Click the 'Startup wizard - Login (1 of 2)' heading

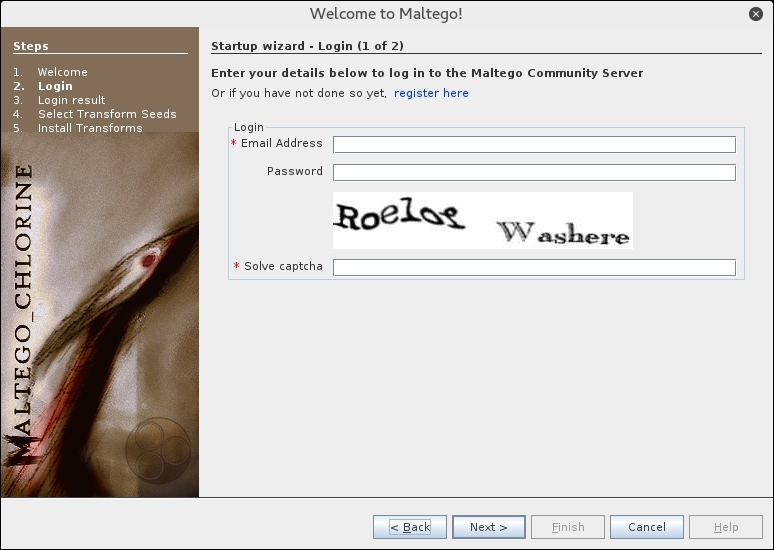click(307, 46)
